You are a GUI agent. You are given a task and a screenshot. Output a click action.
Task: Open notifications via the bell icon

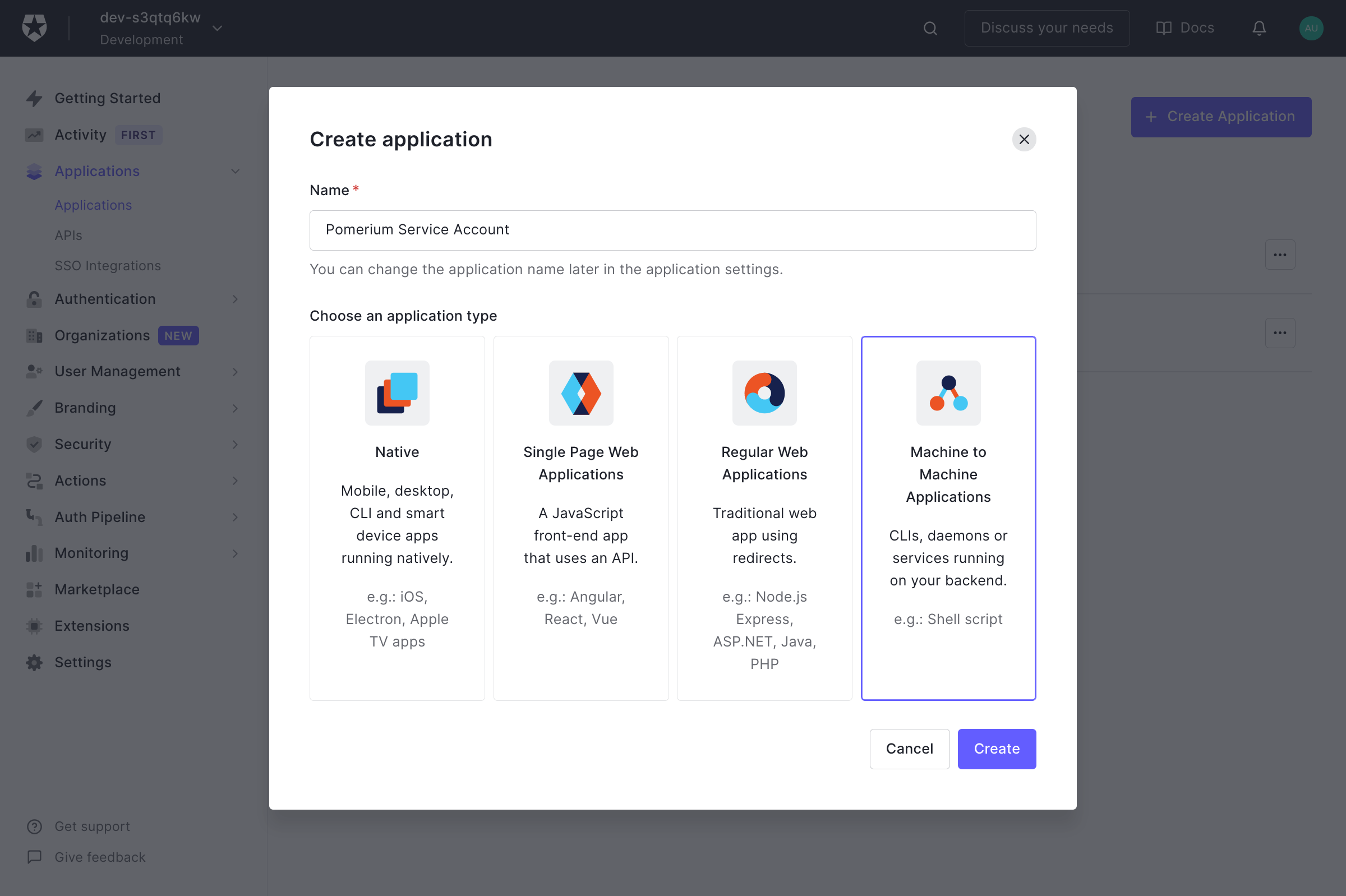click(1259, 27)
